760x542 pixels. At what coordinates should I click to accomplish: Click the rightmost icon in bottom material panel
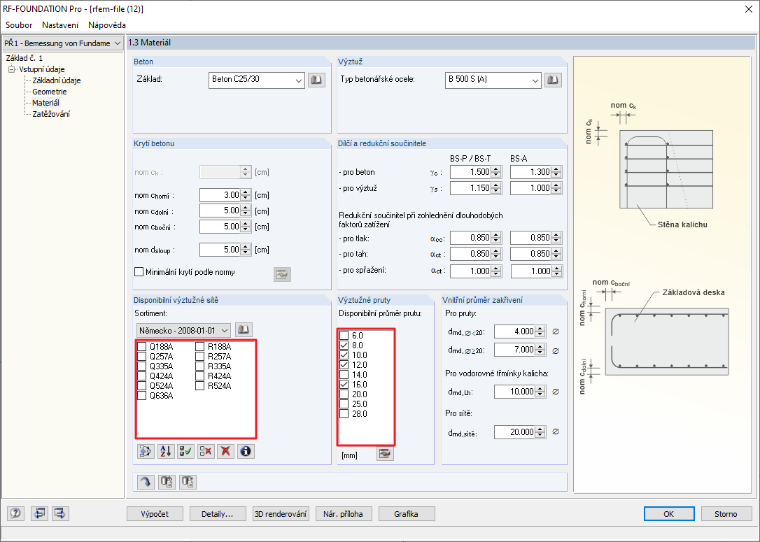pos(188,482)
